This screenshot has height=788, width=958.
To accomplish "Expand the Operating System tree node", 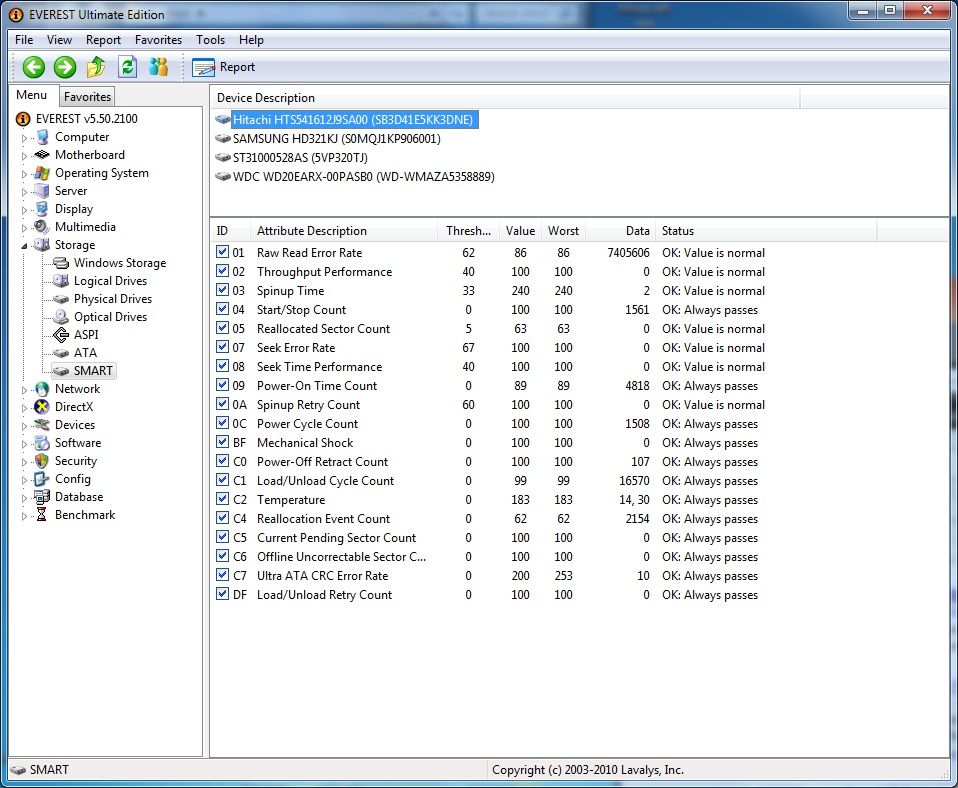I will click(24, 174).
